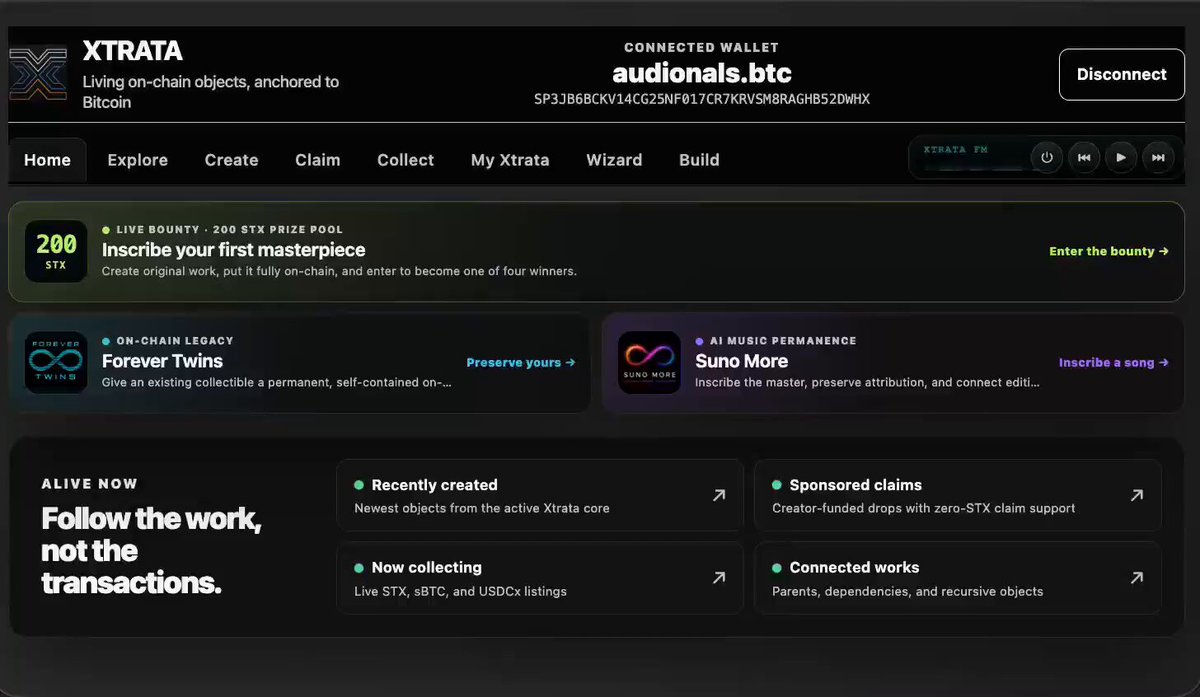Viewport: 1200px width, 697px height.
Task: Open the Create tab
Action: [232, 160]
